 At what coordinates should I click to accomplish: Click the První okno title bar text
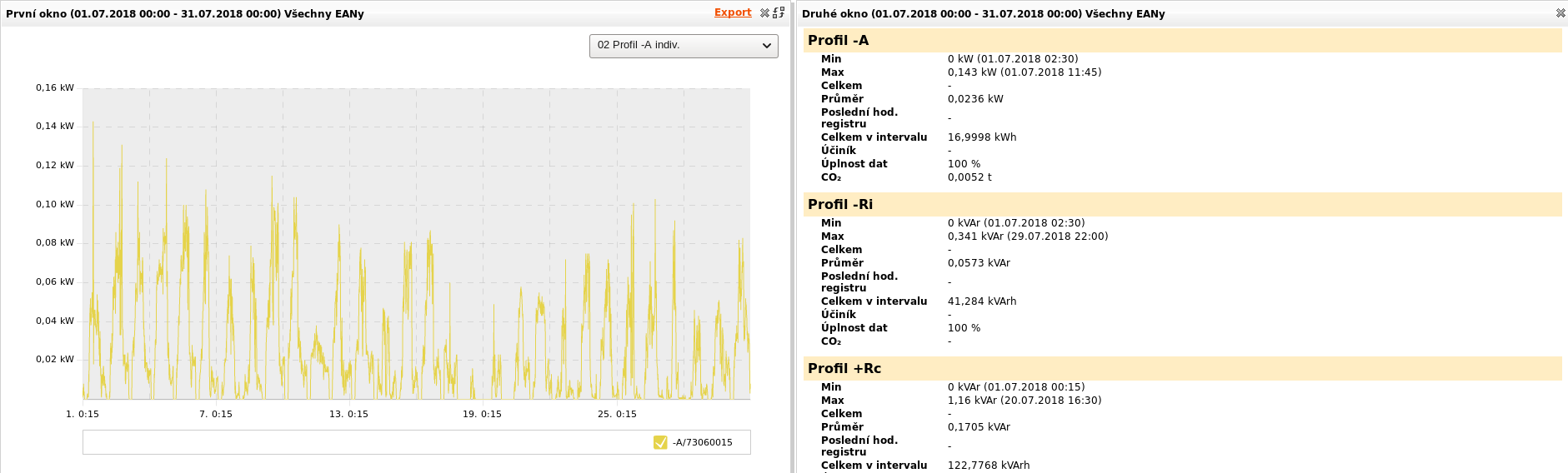(185, 14)
